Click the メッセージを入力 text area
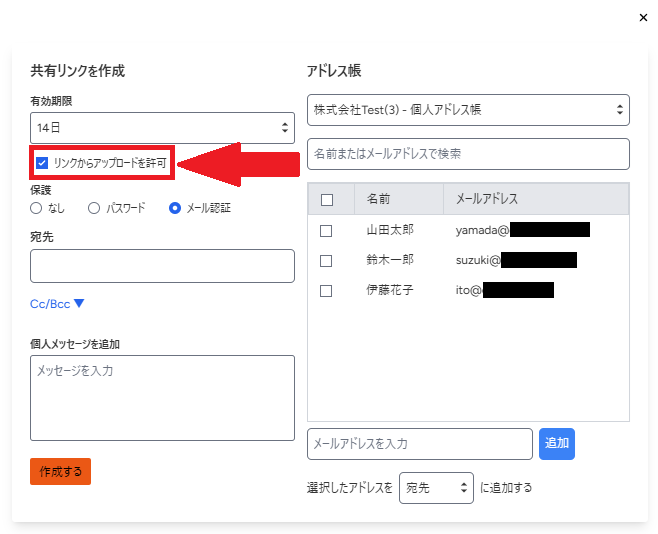The height and width of the screenshot is (534, 658). pyautogui.click(x=162, y=398)
